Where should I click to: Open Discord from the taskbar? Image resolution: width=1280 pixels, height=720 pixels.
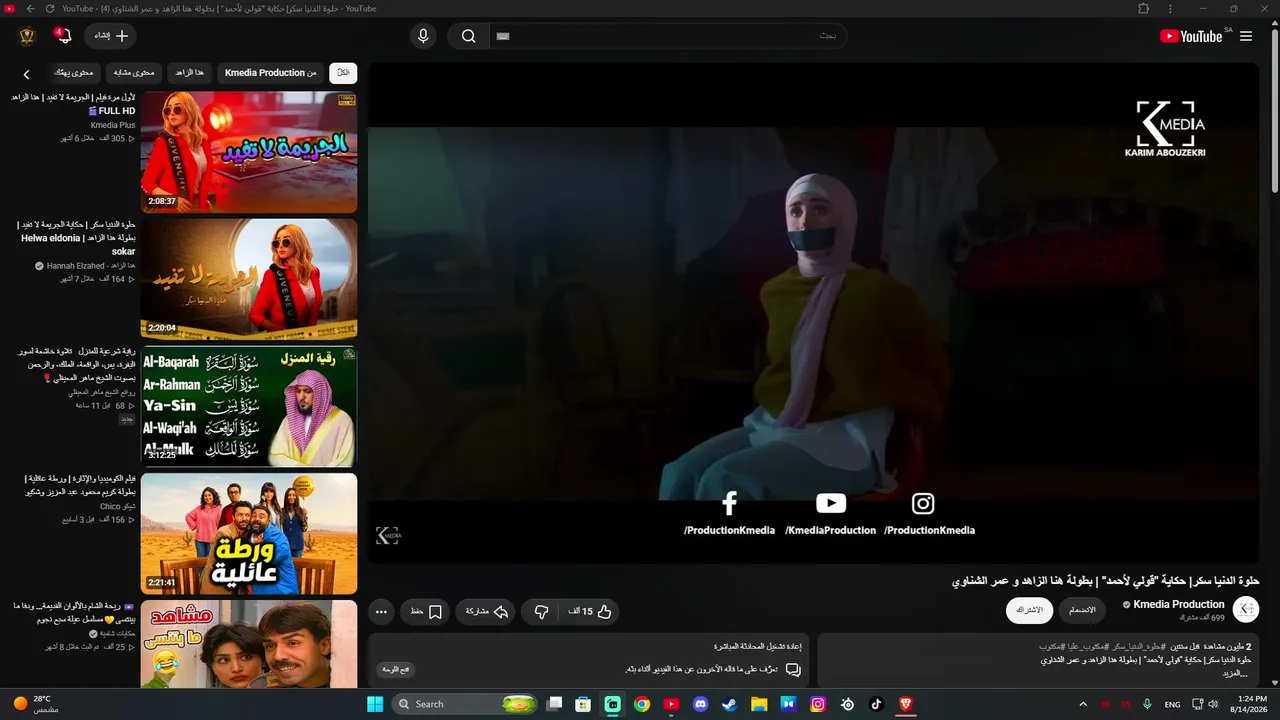click(x=700, y=704)
